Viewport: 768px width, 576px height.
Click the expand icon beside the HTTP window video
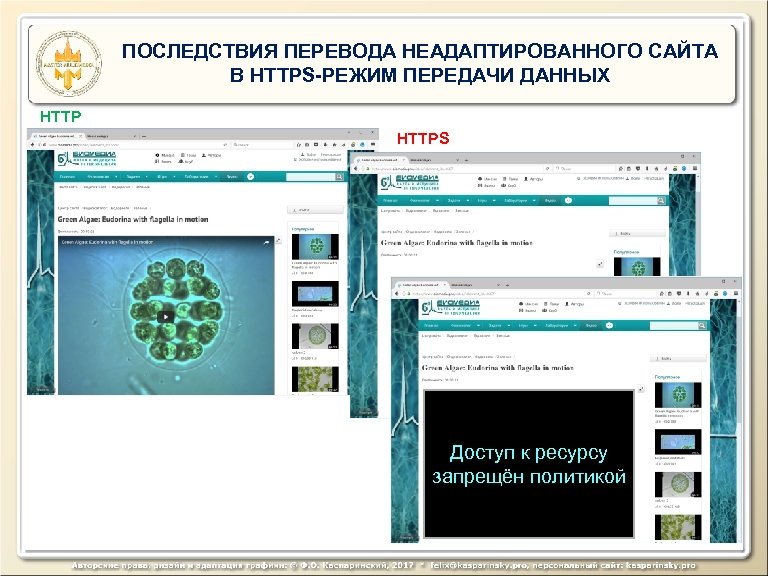coord(278,240)
